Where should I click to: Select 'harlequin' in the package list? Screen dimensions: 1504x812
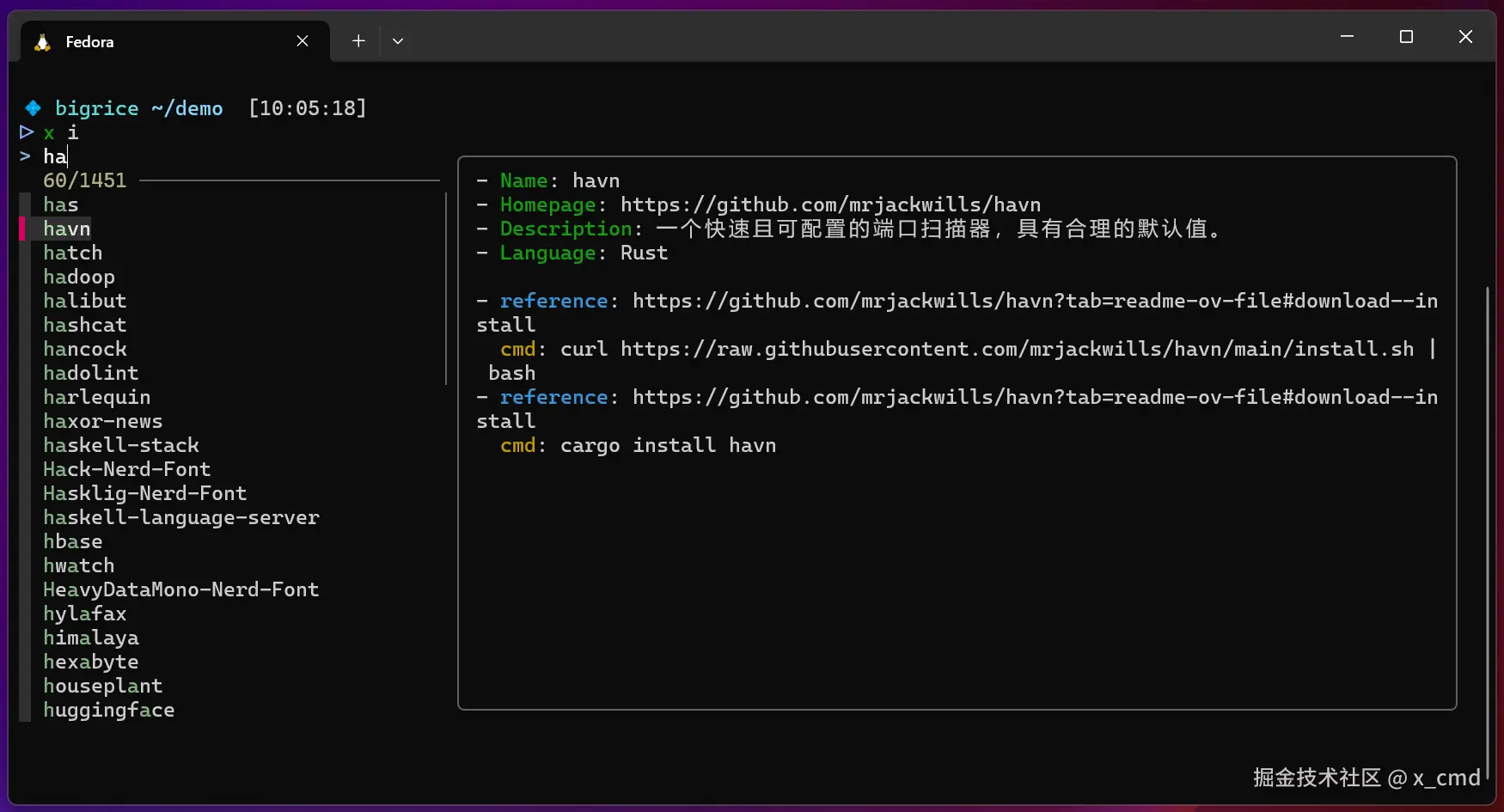(97, 397)
